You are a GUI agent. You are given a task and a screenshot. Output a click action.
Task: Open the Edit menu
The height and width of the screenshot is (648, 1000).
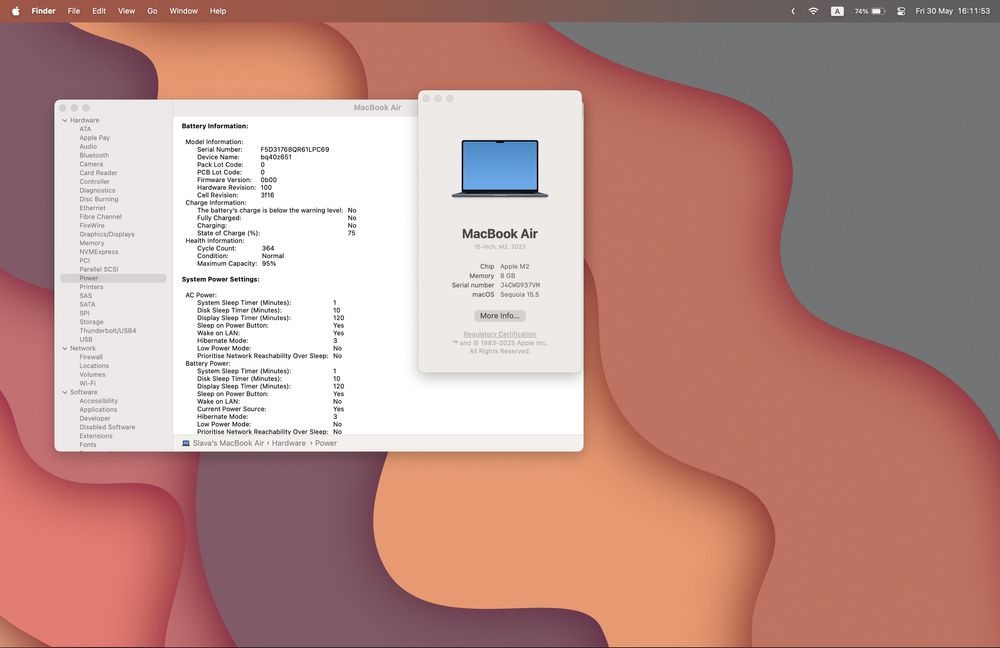[x=99, y=11]
